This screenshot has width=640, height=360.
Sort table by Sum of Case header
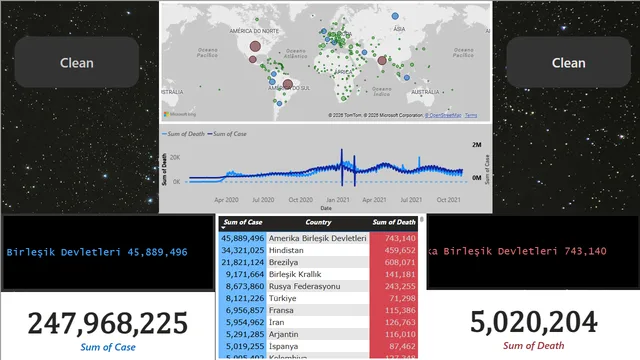click(242, 222)
